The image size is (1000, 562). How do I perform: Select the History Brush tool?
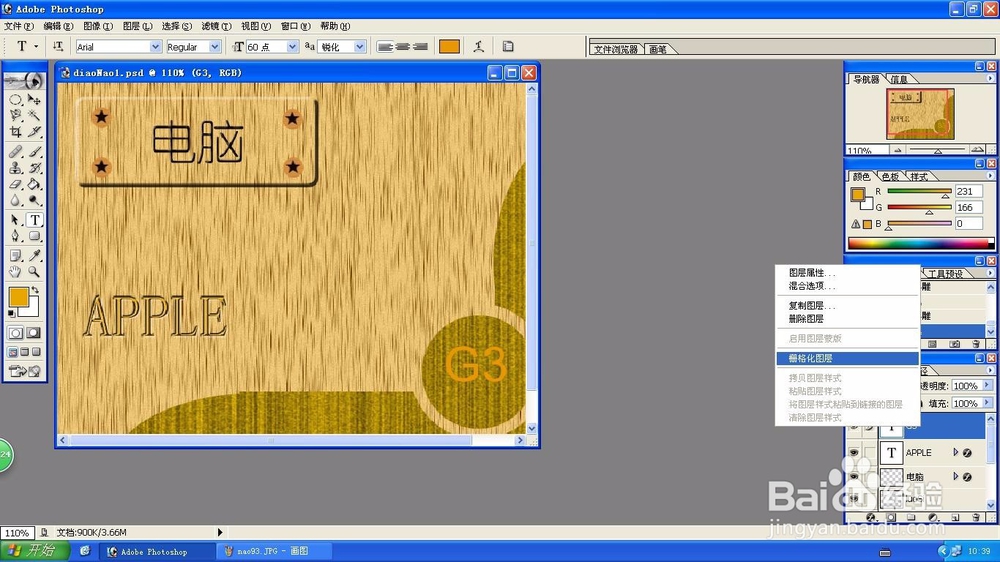pyautogui.click(x=34, y=168)
